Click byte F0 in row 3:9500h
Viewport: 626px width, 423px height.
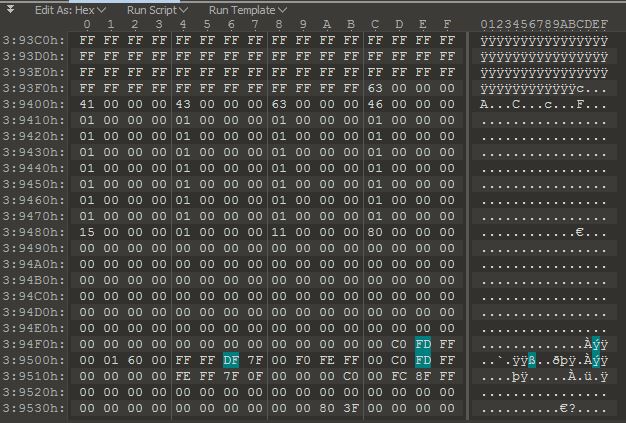[303, 360]
